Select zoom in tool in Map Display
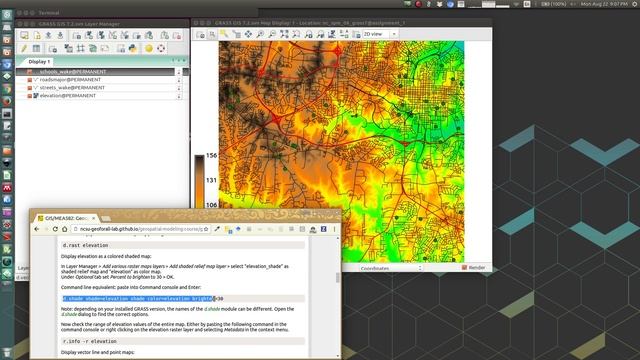The height and width of the screenshot is (360, 640). [260, 34]
